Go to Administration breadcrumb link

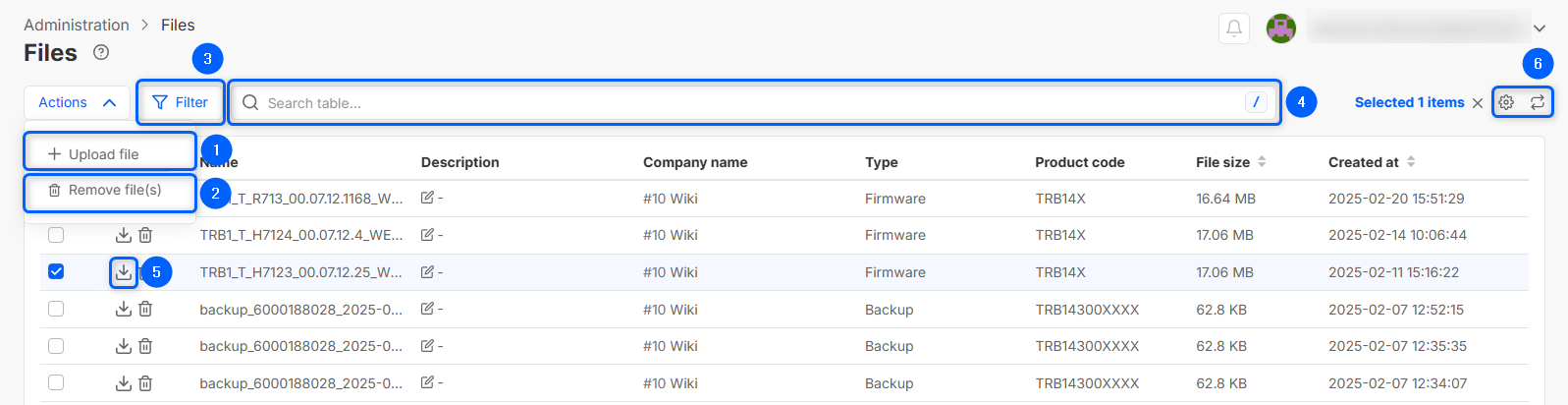(77, 25)
